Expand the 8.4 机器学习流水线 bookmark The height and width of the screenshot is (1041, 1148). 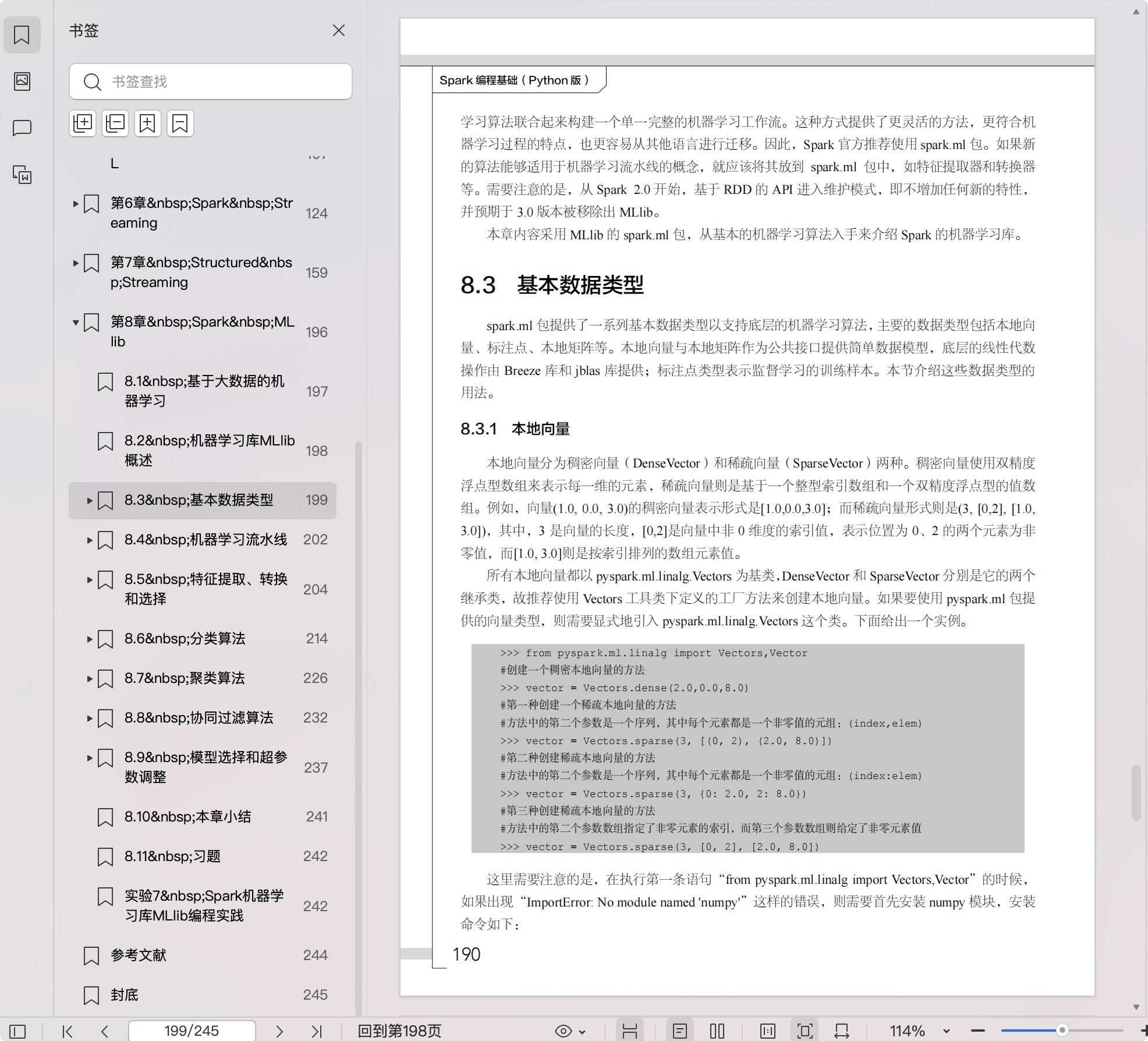[90, 540]
